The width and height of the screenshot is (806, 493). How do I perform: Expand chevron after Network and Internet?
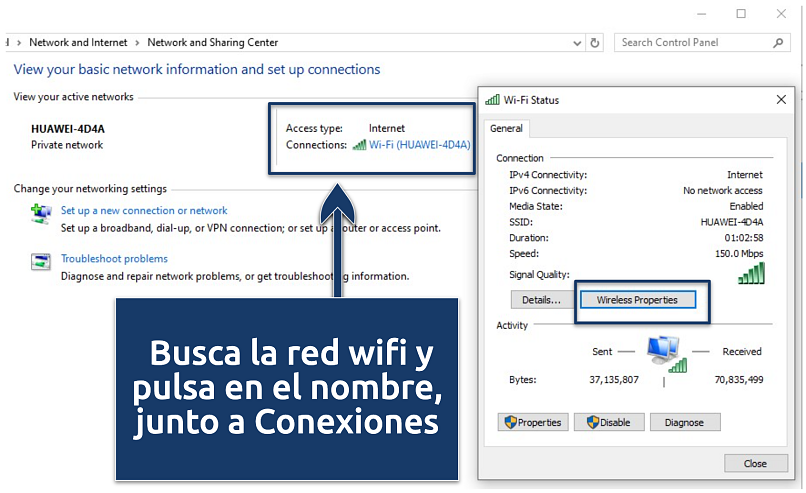tap(137, 43)
